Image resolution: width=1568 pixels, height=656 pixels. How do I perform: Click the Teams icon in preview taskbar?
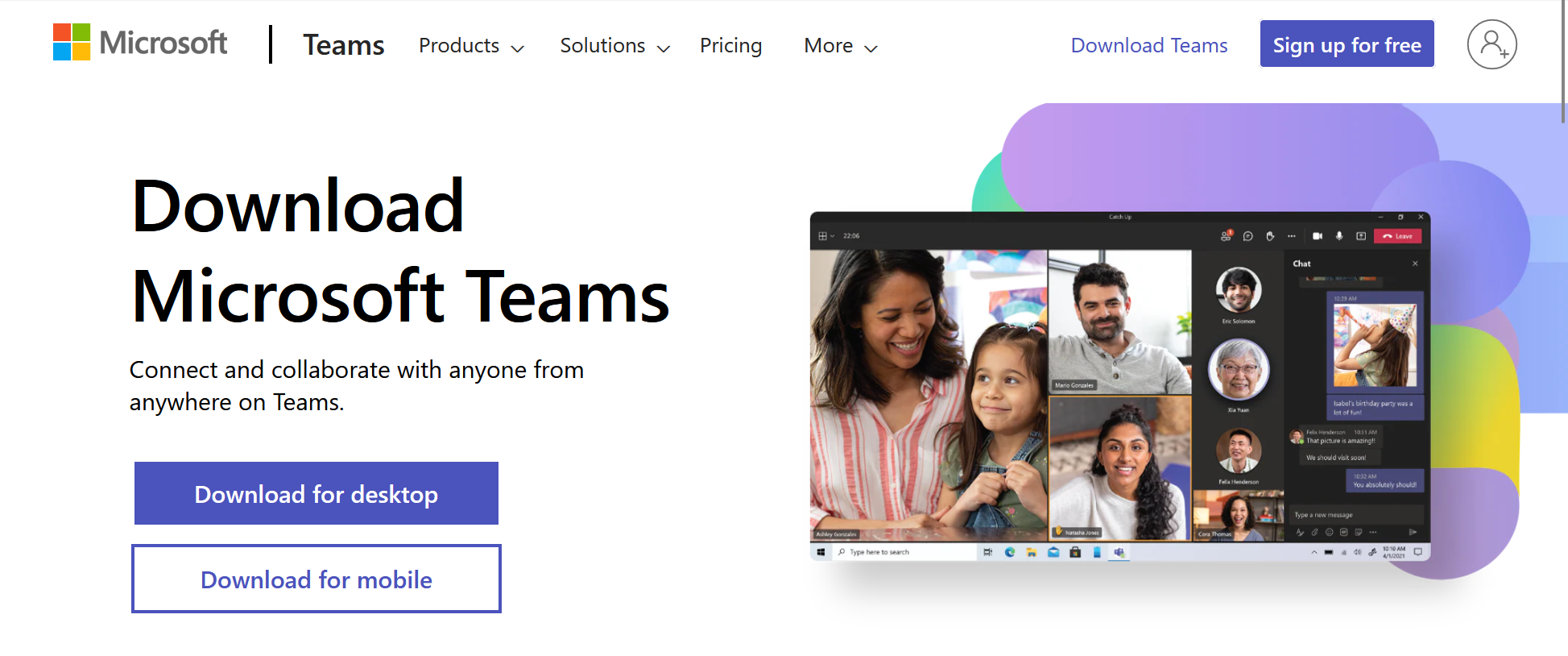(x=1119, y=552)
